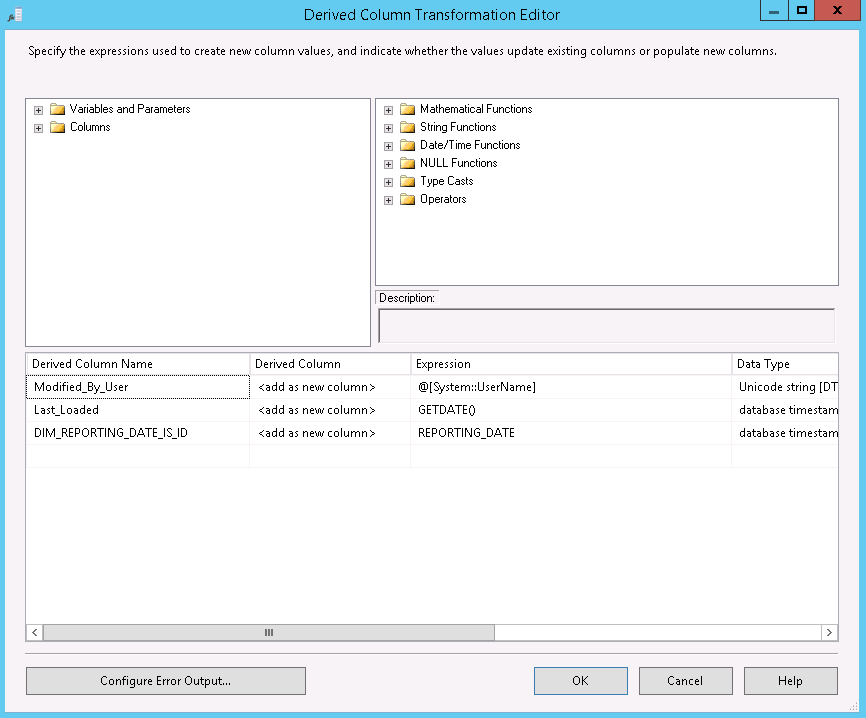Expand the Columns tree node
Screen dimensions: 866x718
coord(39,128)
